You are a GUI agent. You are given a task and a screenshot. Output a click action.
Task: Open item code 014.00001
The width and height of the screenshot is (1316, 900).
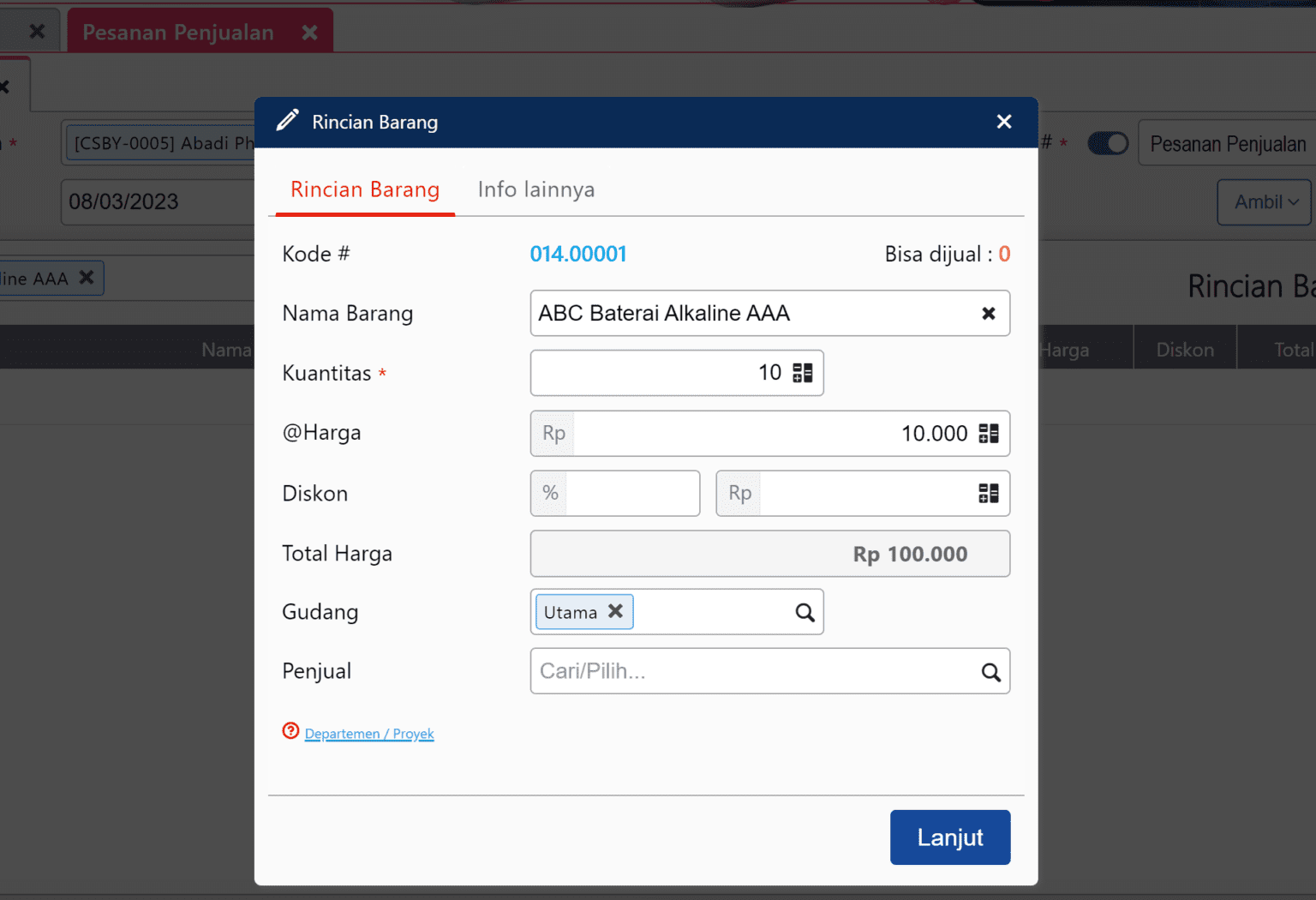click(578, 254)
